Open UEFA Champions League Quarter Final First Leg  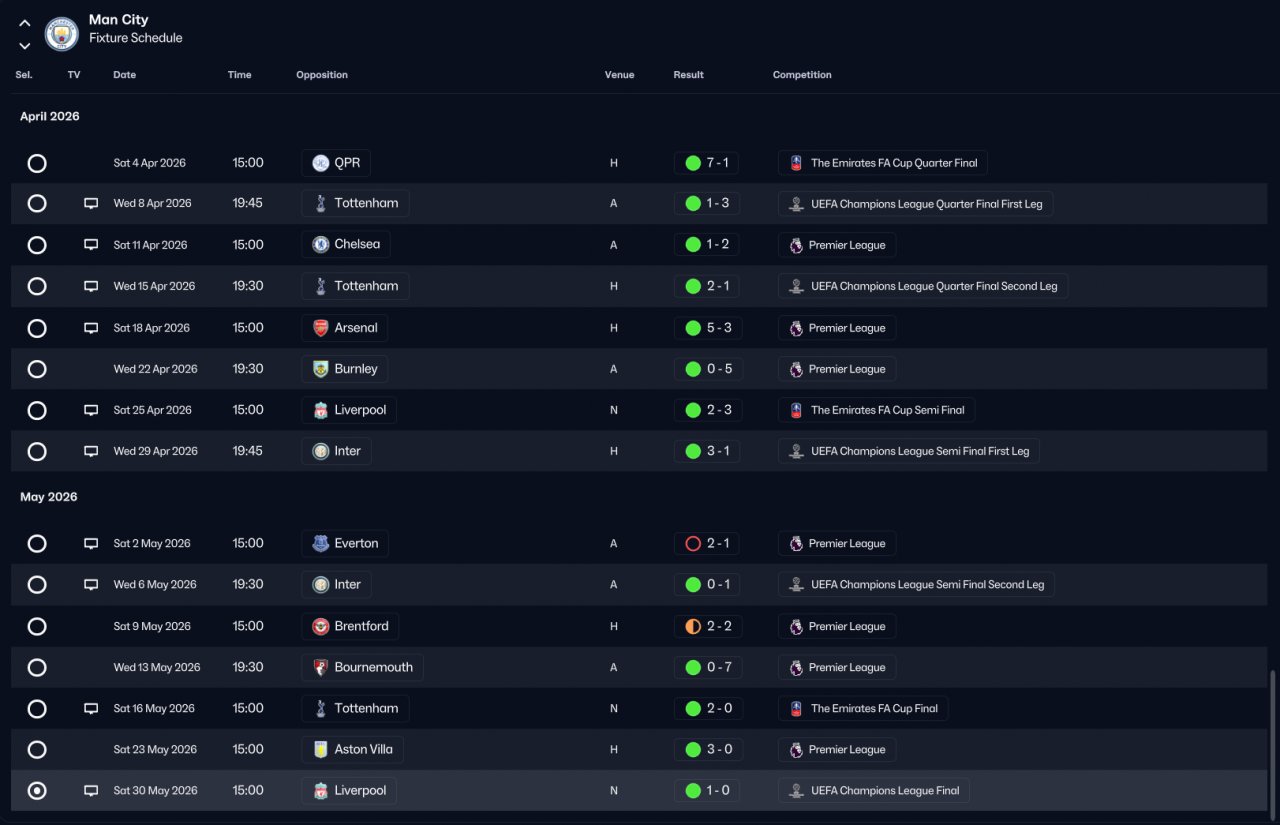(x=915, y=204)
